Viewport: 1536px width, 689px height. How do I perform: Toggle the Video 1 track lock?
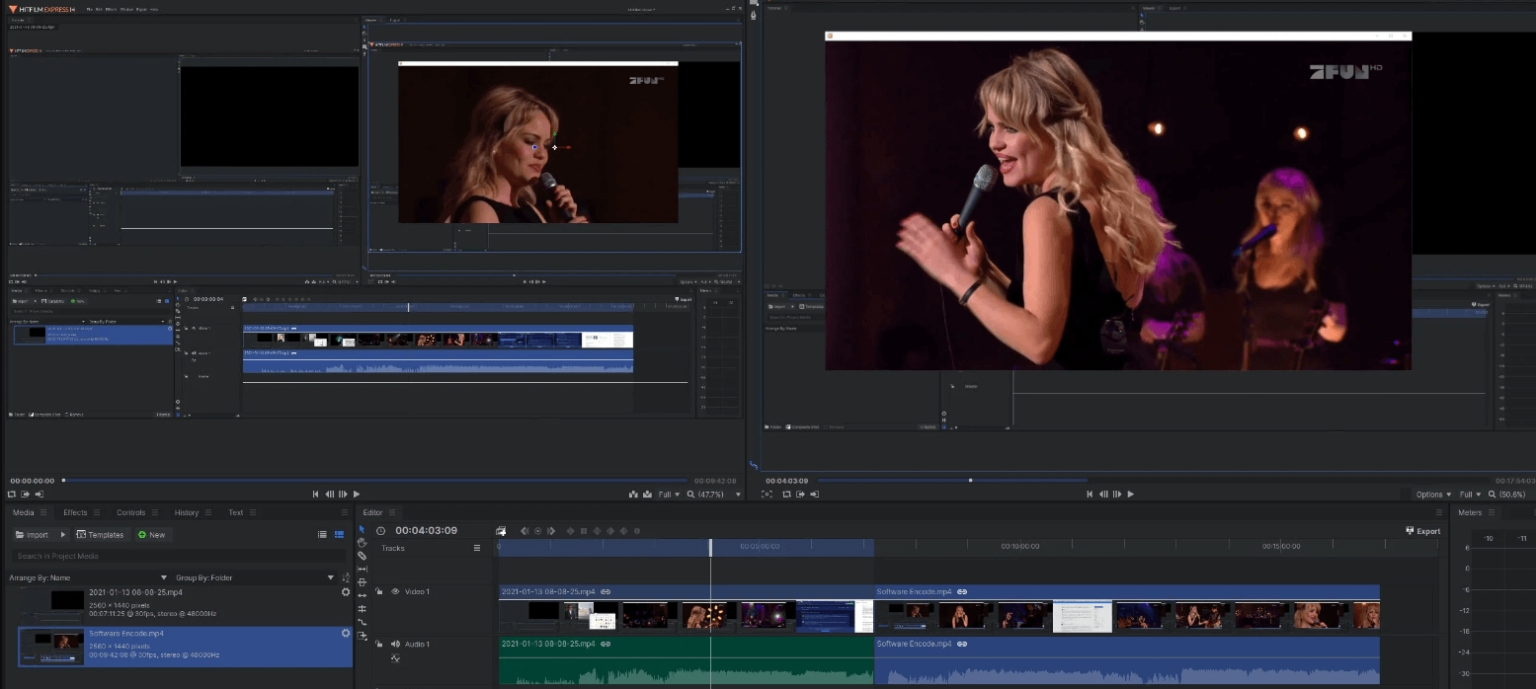click(379, 591)
